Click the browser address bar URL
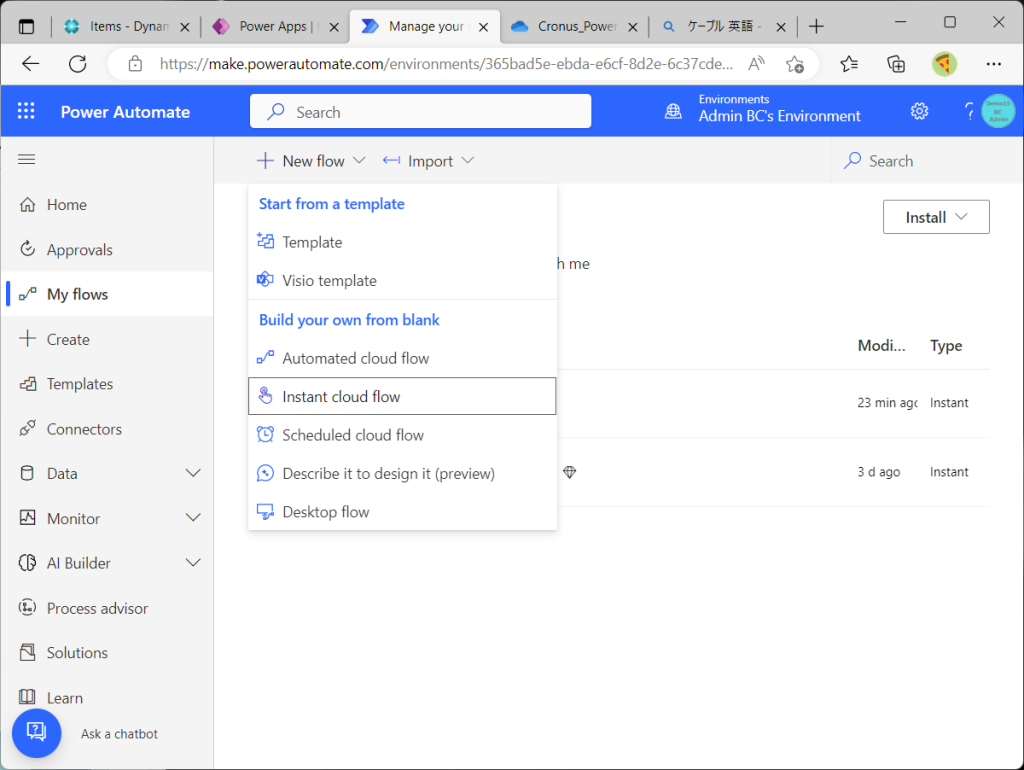This screenshot has height=770, width=1024. [446, 63]
